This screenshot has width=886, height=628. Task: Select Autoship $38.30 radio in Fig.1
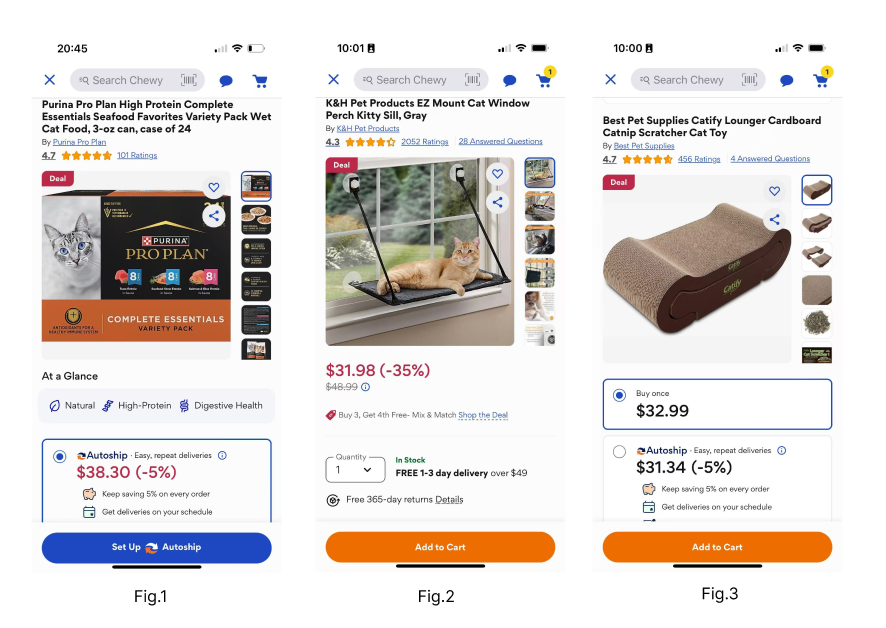[59, 456]
